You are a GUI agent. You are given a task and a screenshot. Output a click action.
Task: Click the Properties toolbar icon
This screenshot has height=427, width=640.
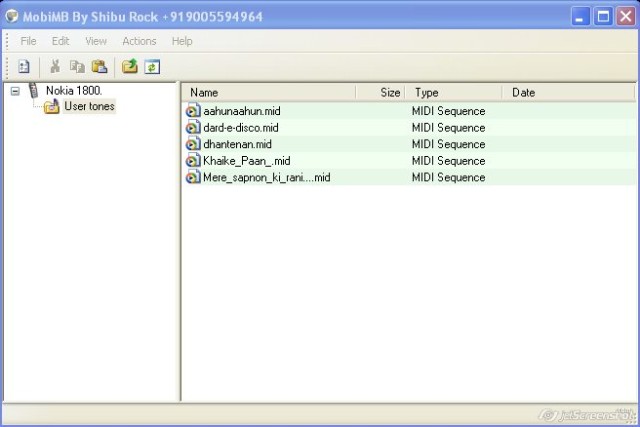[24, 67]
